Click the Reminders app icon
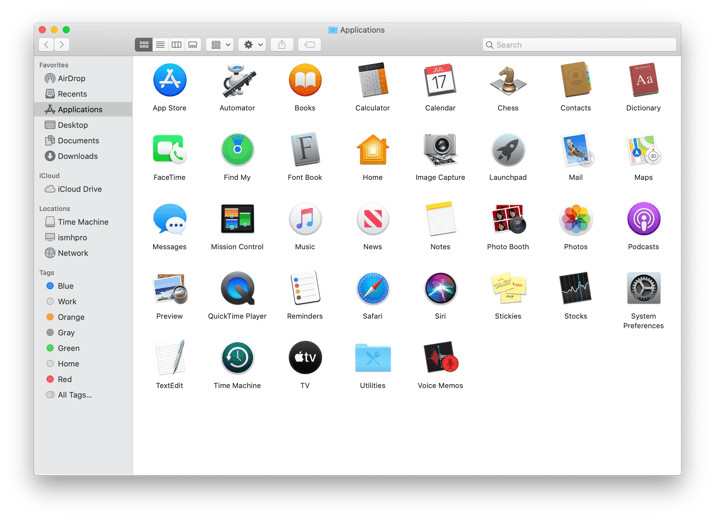715x520 pixels. 305,288
